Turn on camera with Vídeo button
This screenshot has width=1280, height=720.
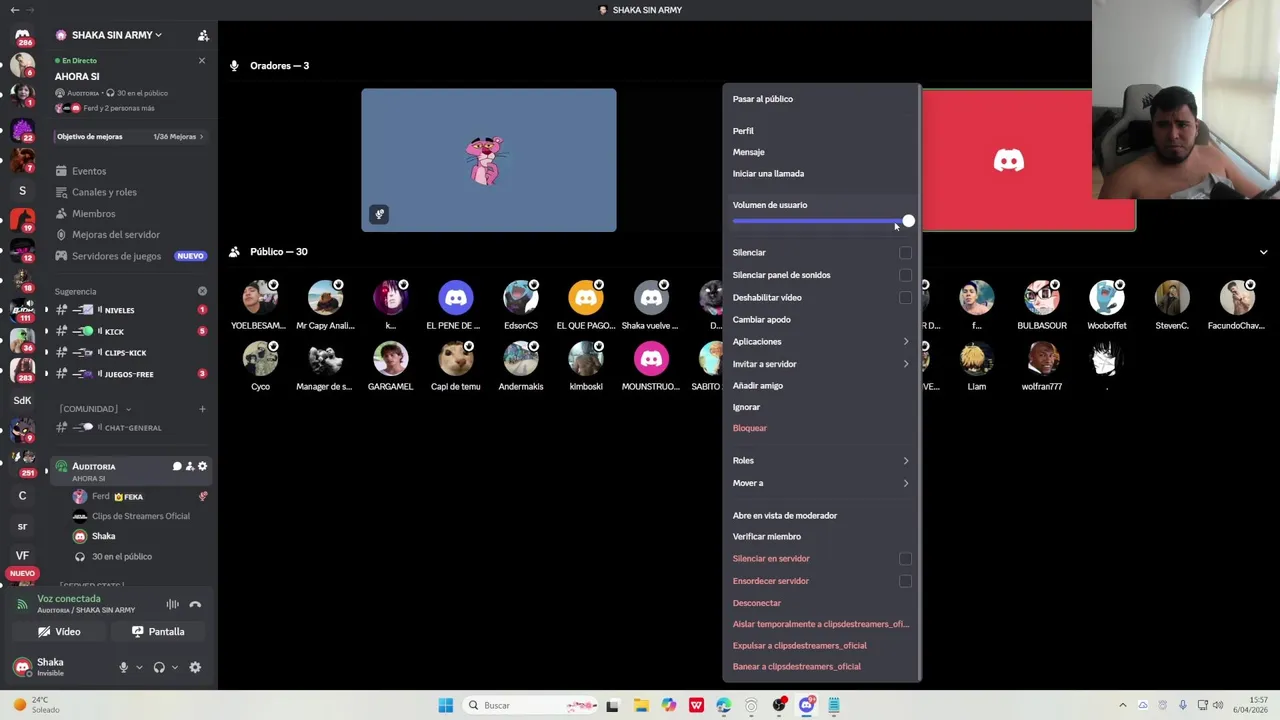point(59,632)
